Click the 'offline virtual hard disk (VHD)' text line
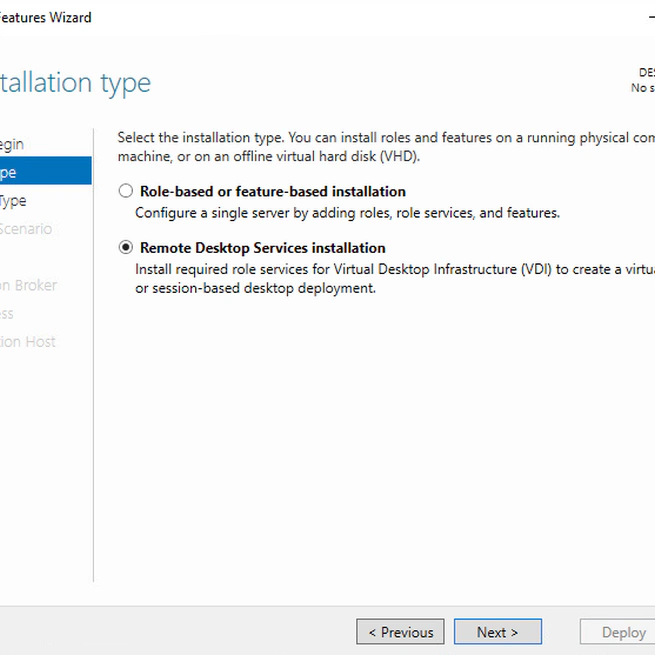The width and height of the screenshot is (655, 655). pos(269,157)
